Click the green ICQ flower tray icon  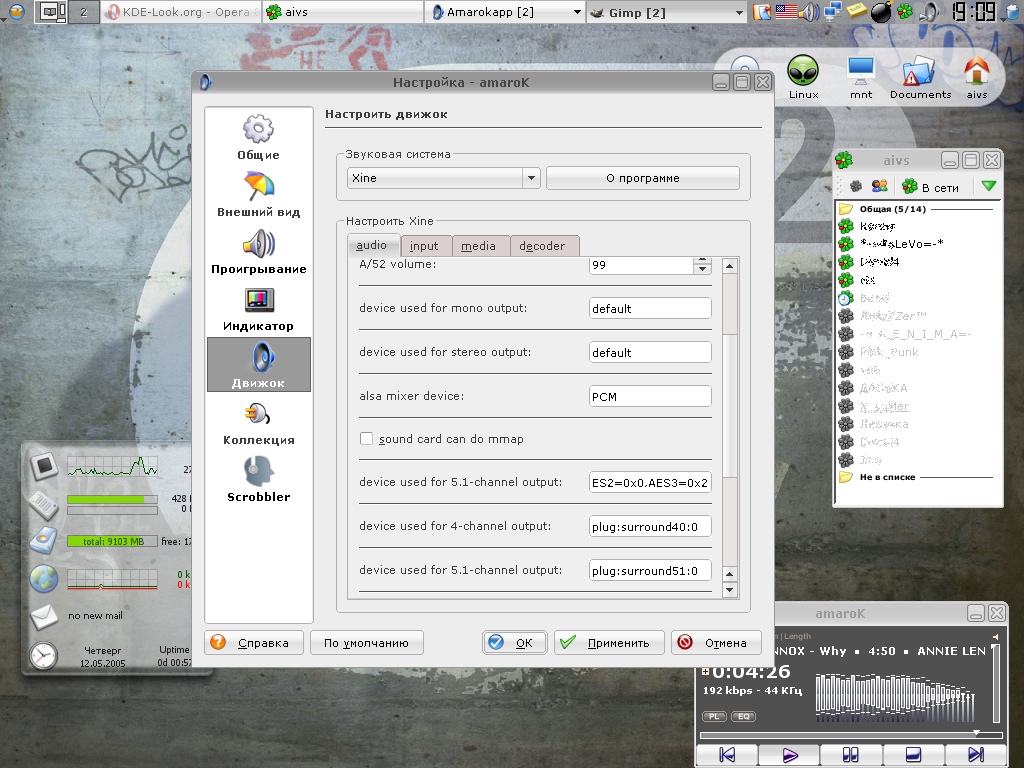tap(904, 12)
